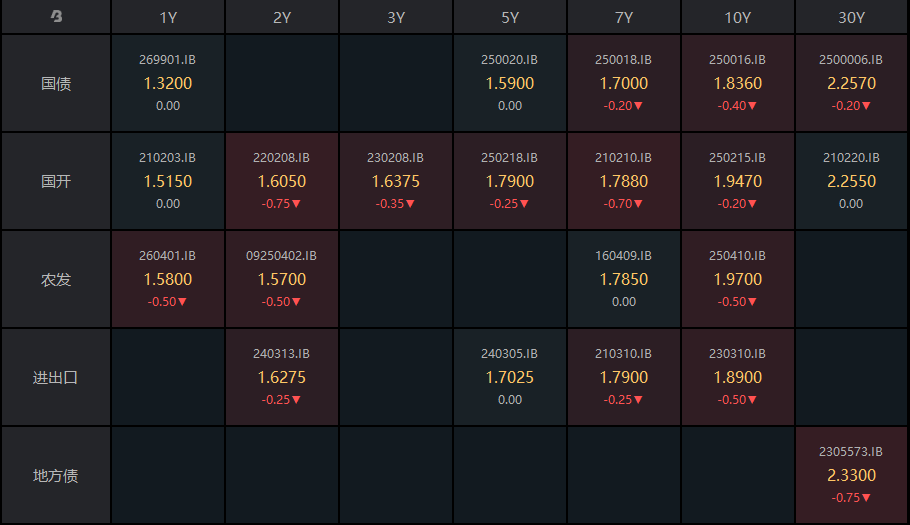This screenshot has width=910, height=525.
Task: Open bond code 2500006.IB
Action: (852, 60)
